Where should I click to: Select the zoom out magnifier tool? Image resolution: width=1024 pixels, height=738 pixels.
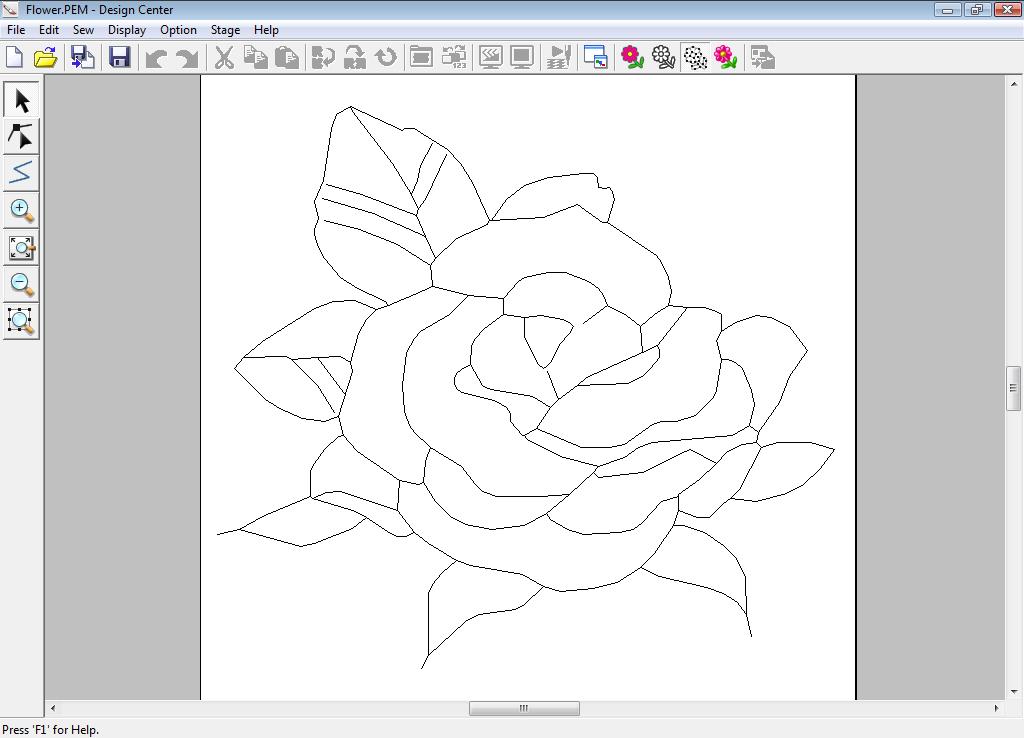tap(22, 284)
